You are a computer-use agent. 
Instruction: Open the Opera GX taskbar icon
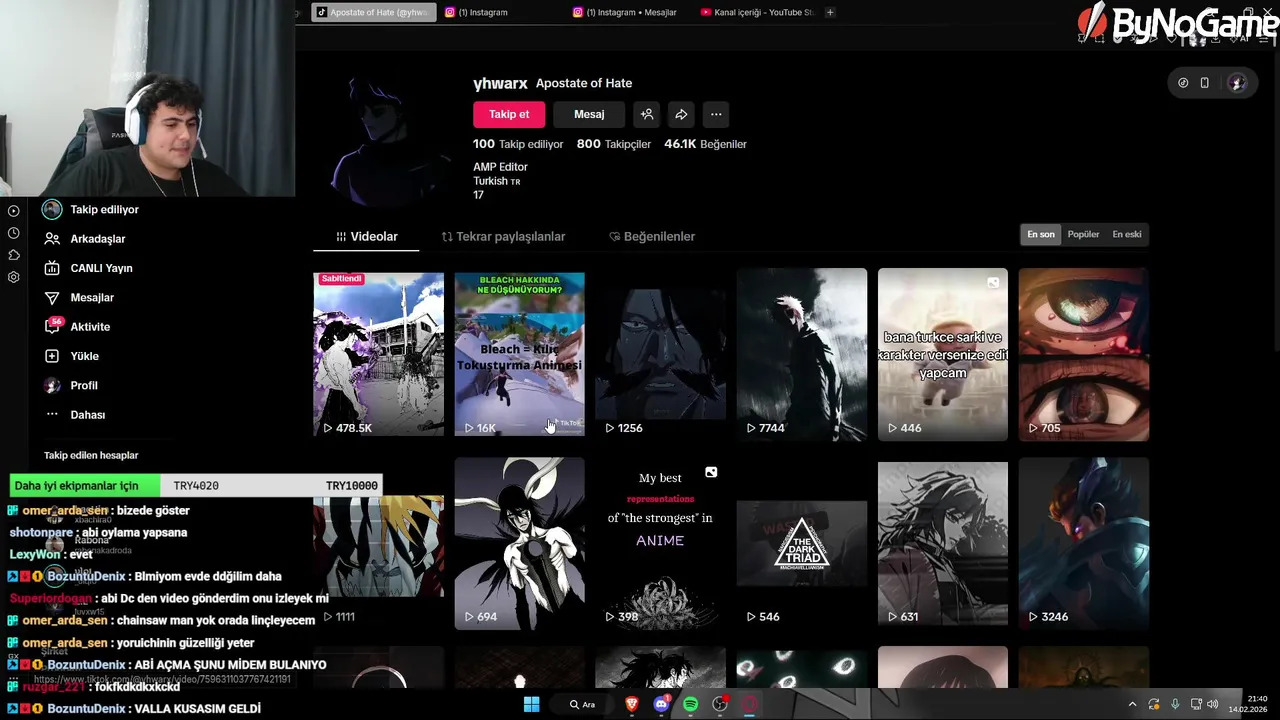pyautogui.click(x=749, y=704)
